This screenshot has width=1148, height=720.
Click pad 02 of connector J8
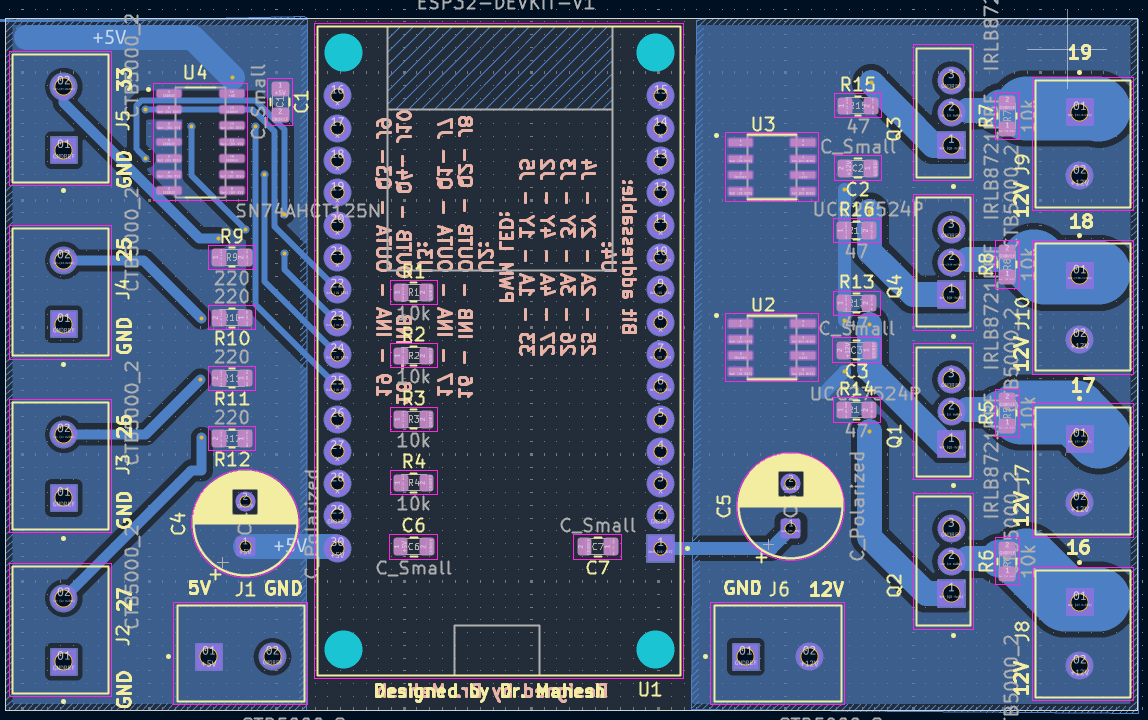coord(1080,665)
